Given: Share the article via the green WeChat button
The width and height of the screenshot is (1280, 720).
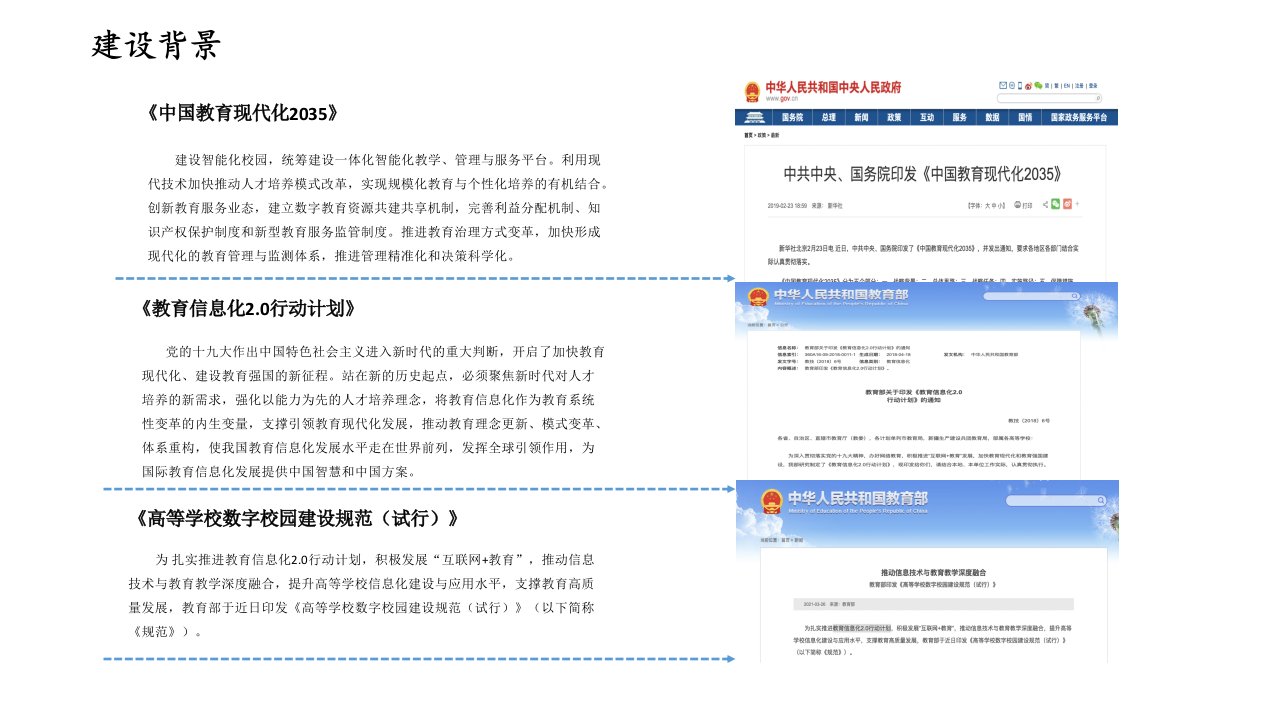Looking at the screenshot, I should [1055, 204].
